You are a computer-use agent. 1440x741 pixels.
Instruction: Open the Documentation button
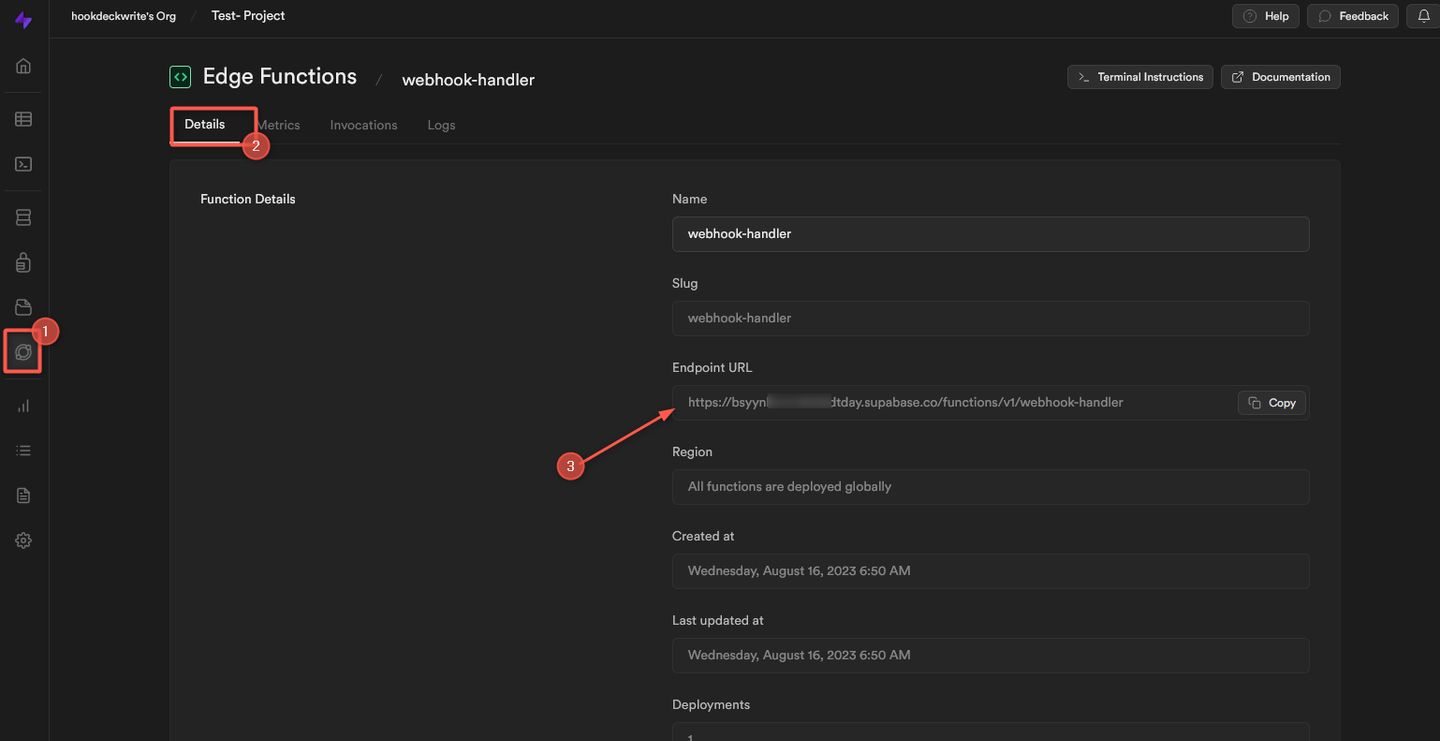point(1280,76)
